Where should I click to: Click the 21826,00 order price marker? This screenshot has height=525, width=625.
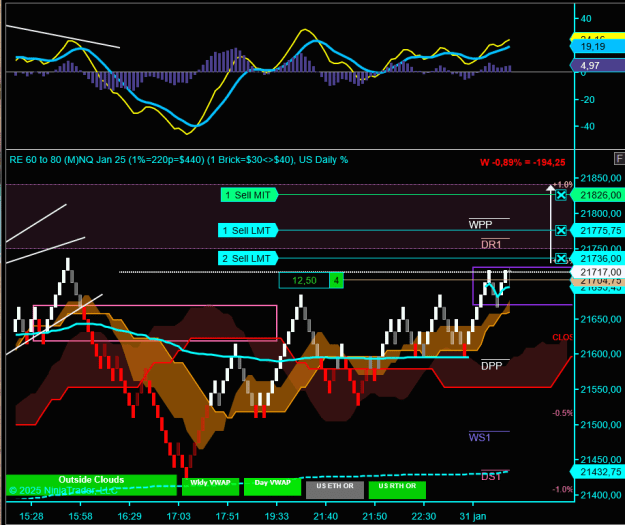tap(597, 195)
